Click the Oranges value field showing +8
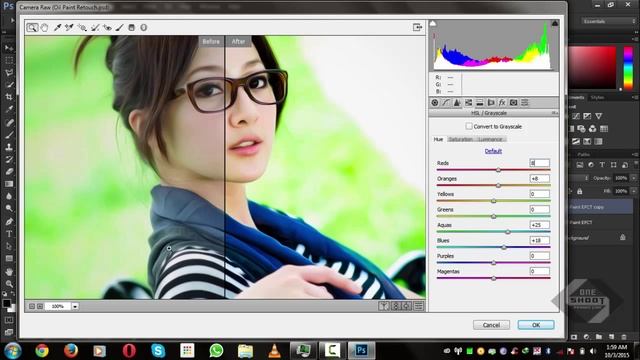The height and width of the screenshot is (360, 640). click(539, 178)
